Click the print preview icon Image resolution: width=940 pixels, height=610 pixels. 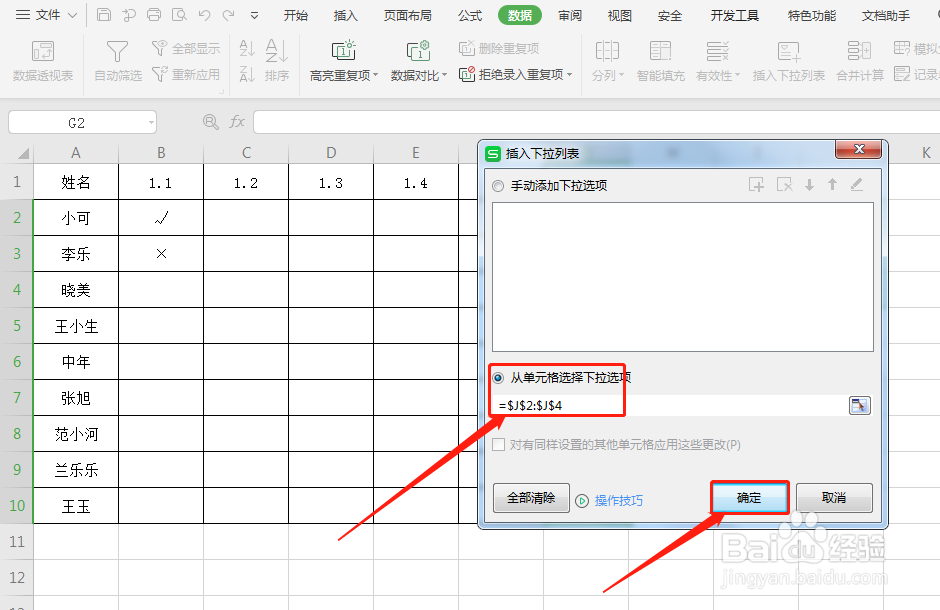[179, 15]
